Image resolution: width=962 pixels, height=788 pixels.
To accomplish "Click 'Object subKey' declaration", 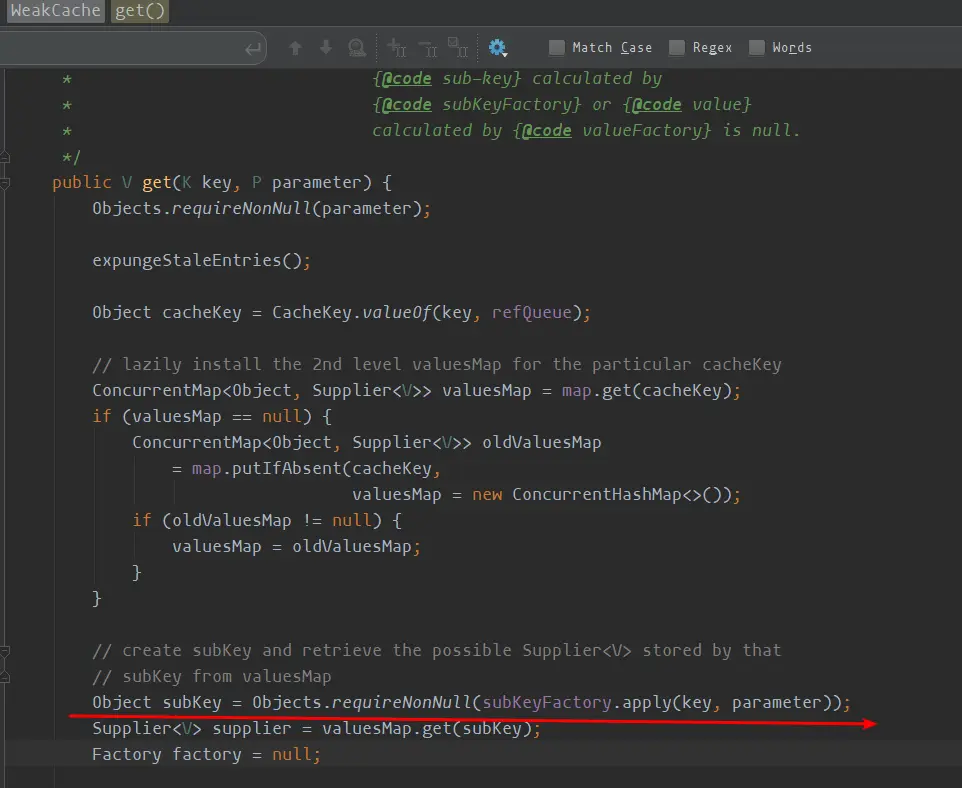I will [156, 703].
